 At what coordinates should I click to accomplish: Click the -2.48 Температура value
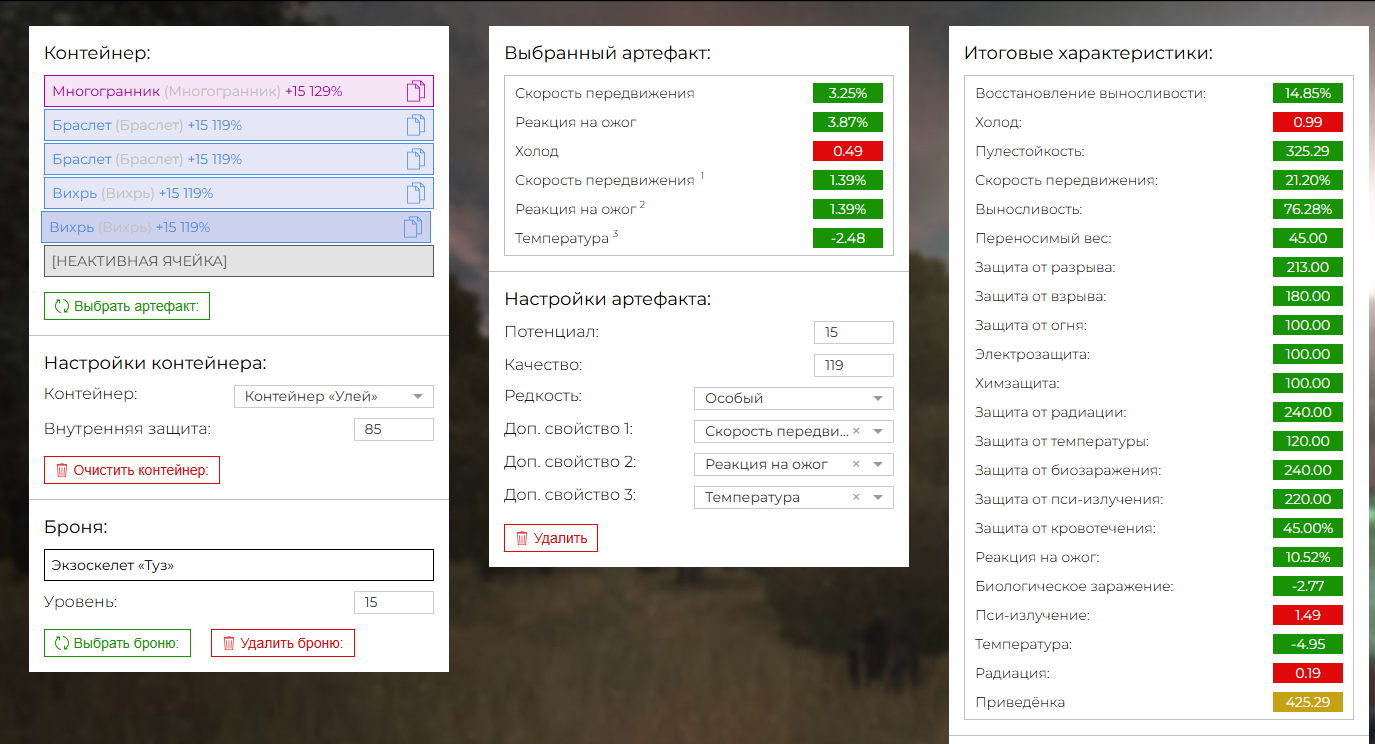[848, 238]
